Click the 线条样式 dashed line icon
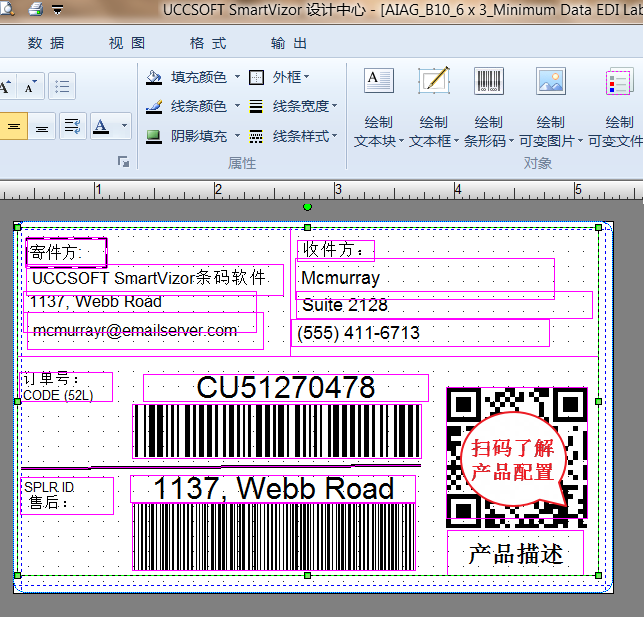The width and height of the screenshot is (644, 617). click(x=256, y=136)
